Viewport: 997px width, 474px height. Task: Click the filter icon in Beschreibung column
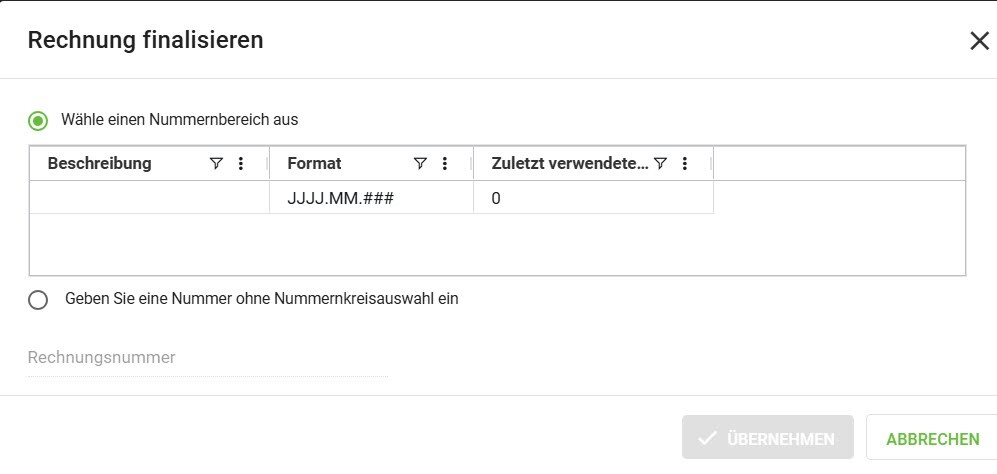(216, 164)
